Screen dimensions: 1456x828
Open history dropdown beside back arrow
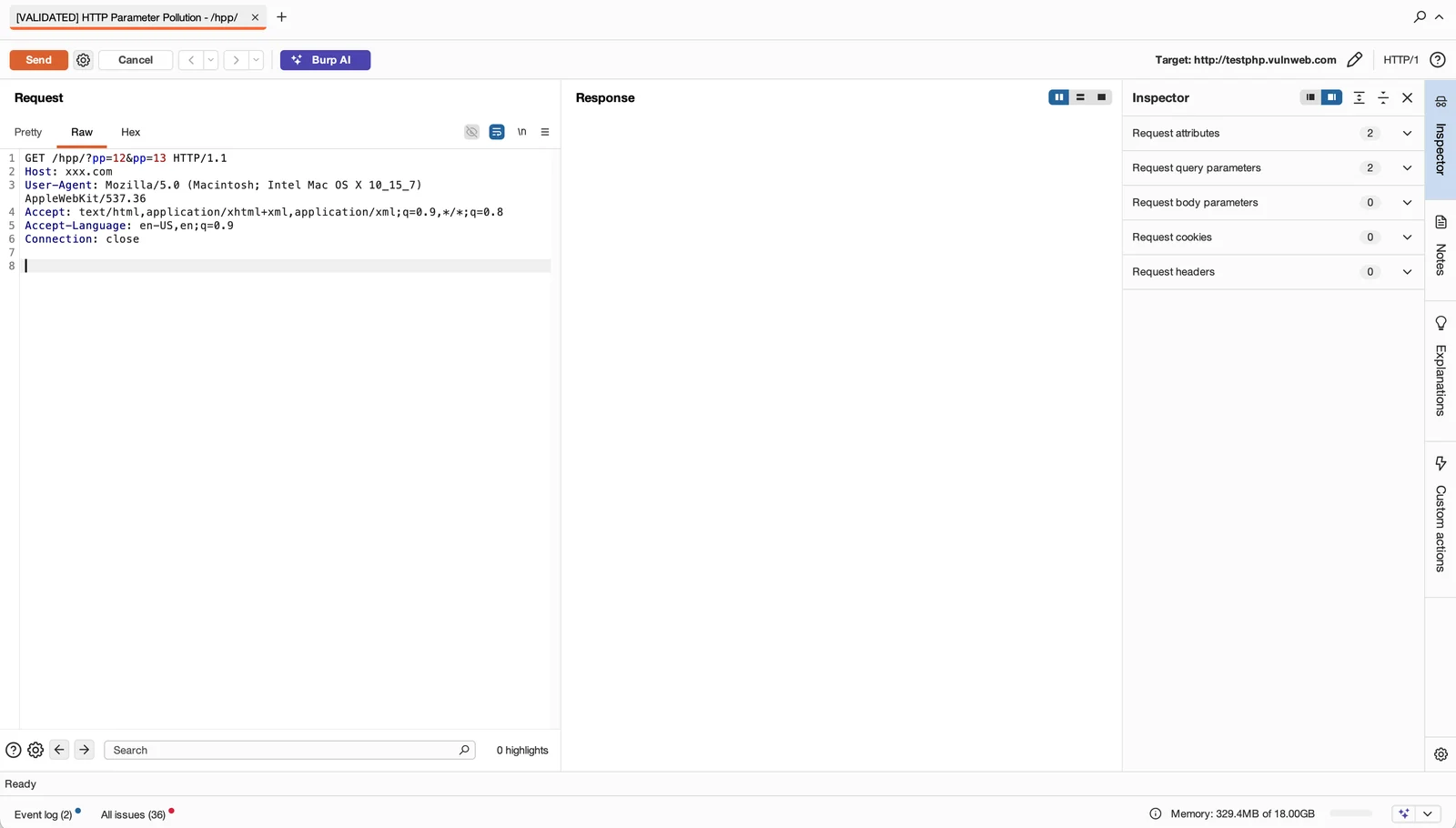210,60
